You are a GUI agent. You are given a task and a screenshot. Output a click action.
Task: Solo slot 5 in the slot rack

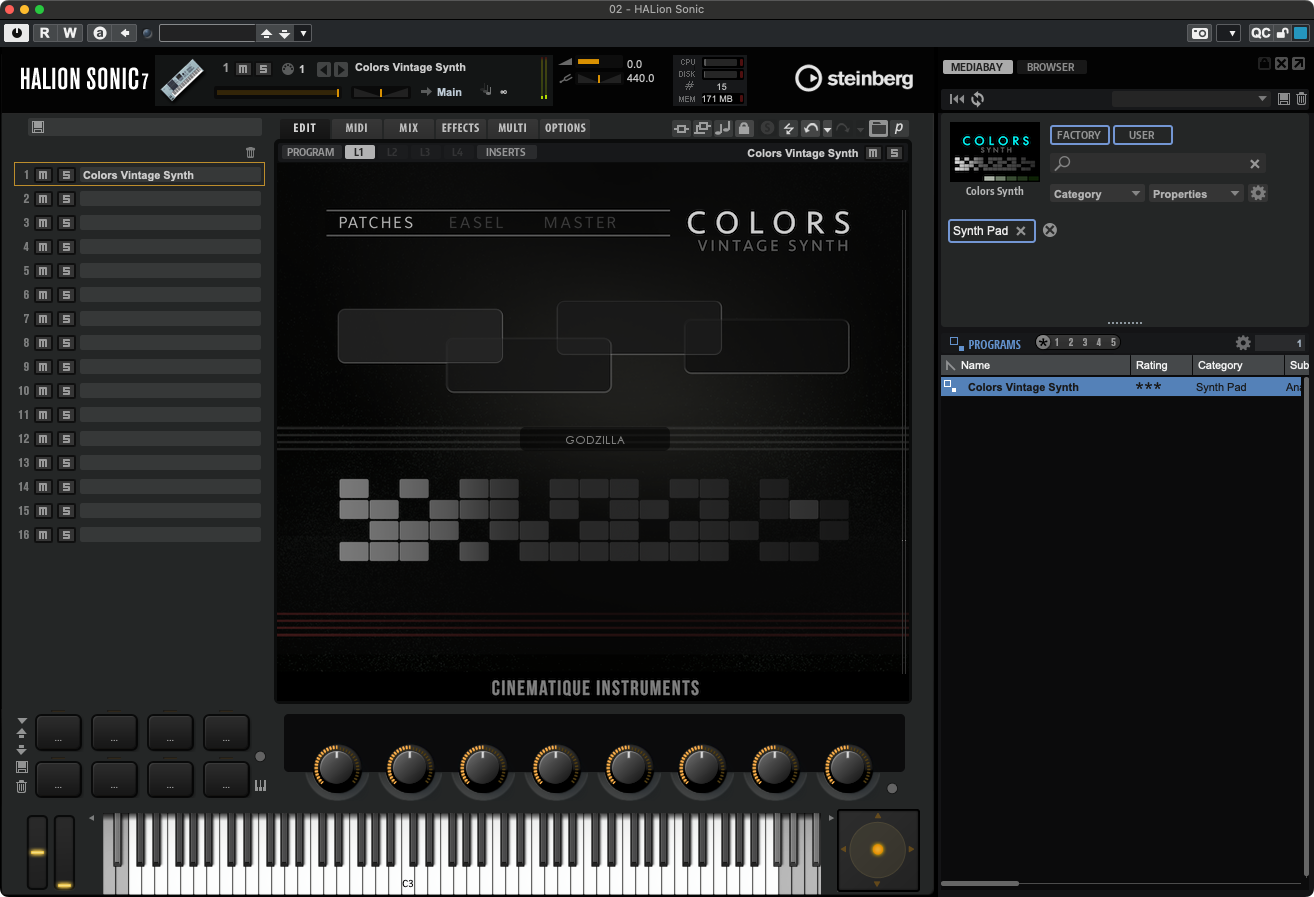click(x=65, y=271)
